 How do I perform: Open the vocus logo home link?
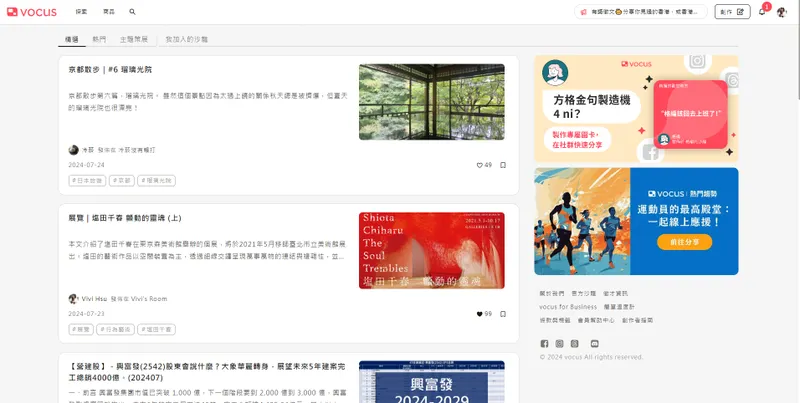[32, 12]
